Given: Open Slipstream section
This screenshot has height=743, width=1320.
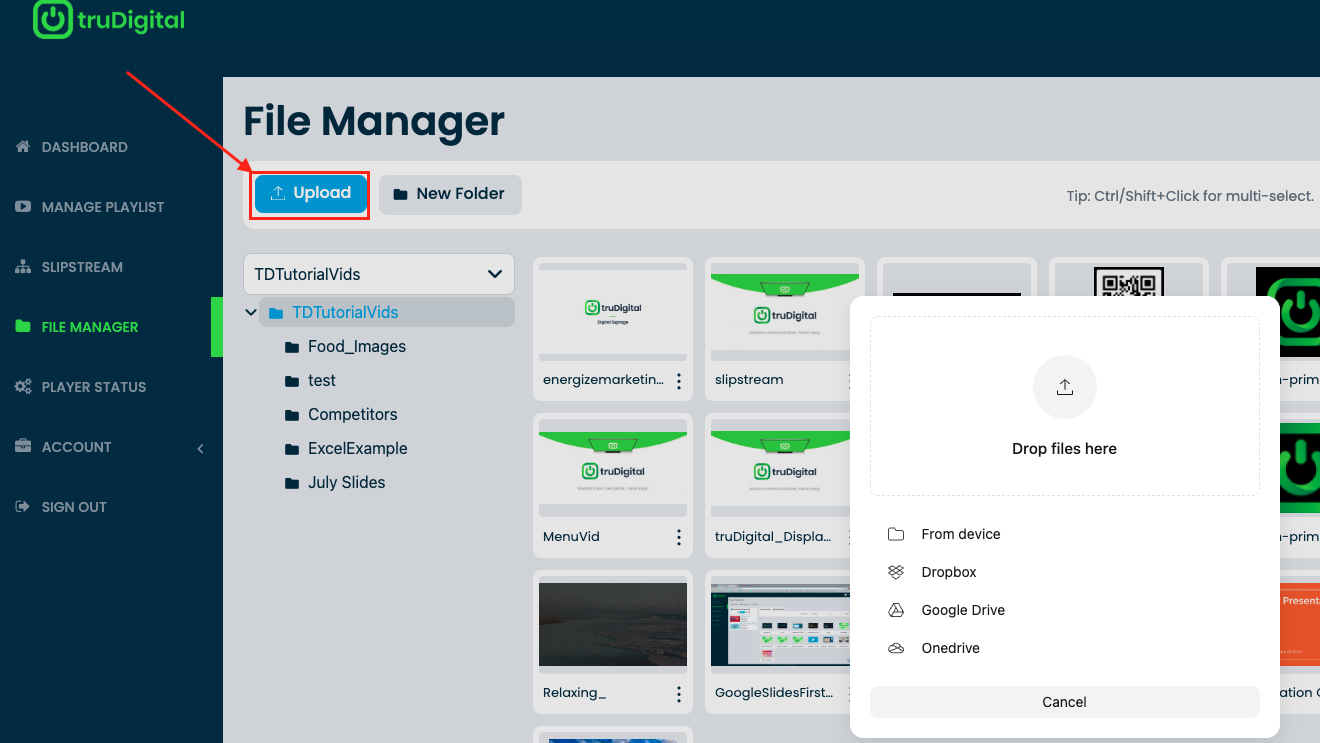Looking at the screenshot, I should click(x=82, y=267).
